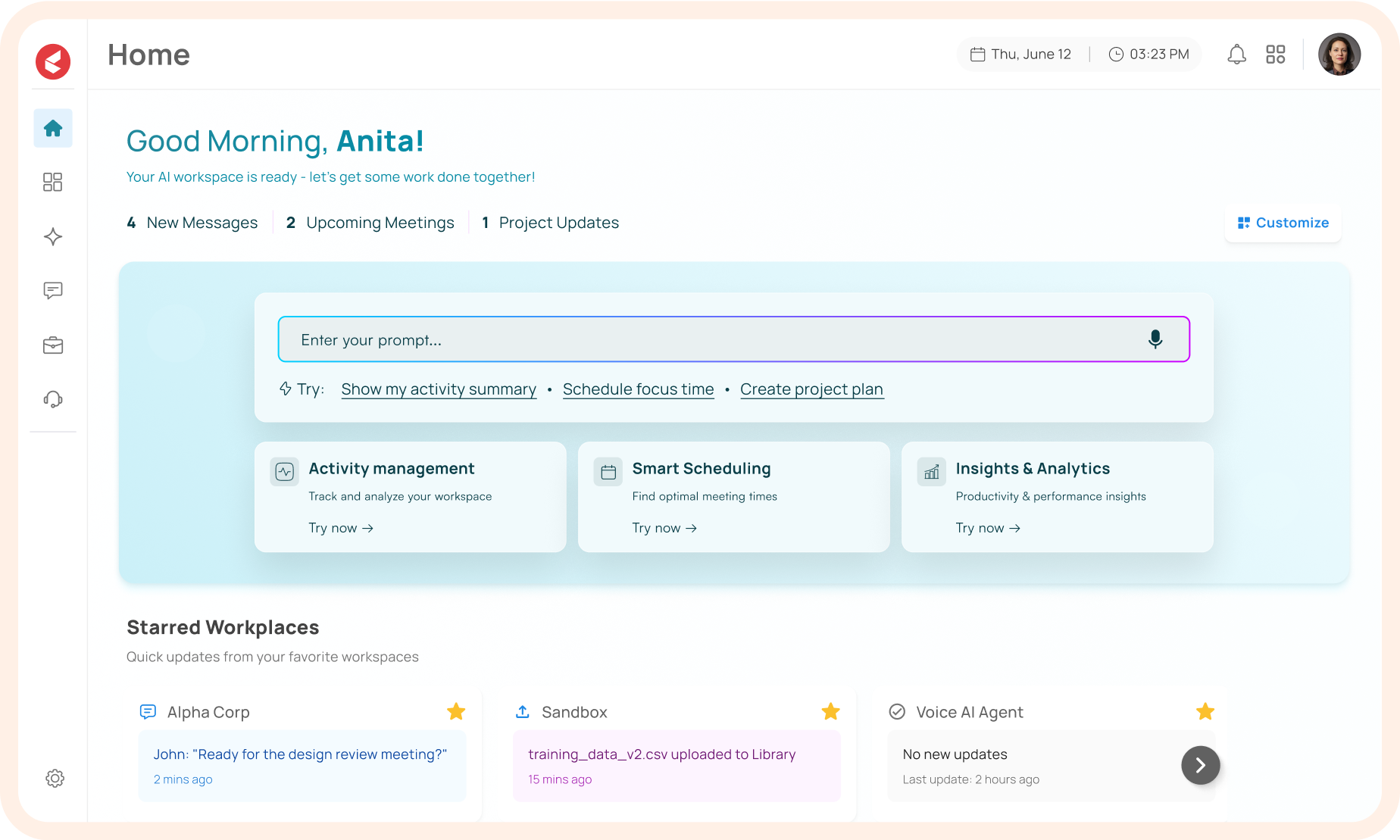Click the 03:23 PM time display

(x=1160, y=55)
